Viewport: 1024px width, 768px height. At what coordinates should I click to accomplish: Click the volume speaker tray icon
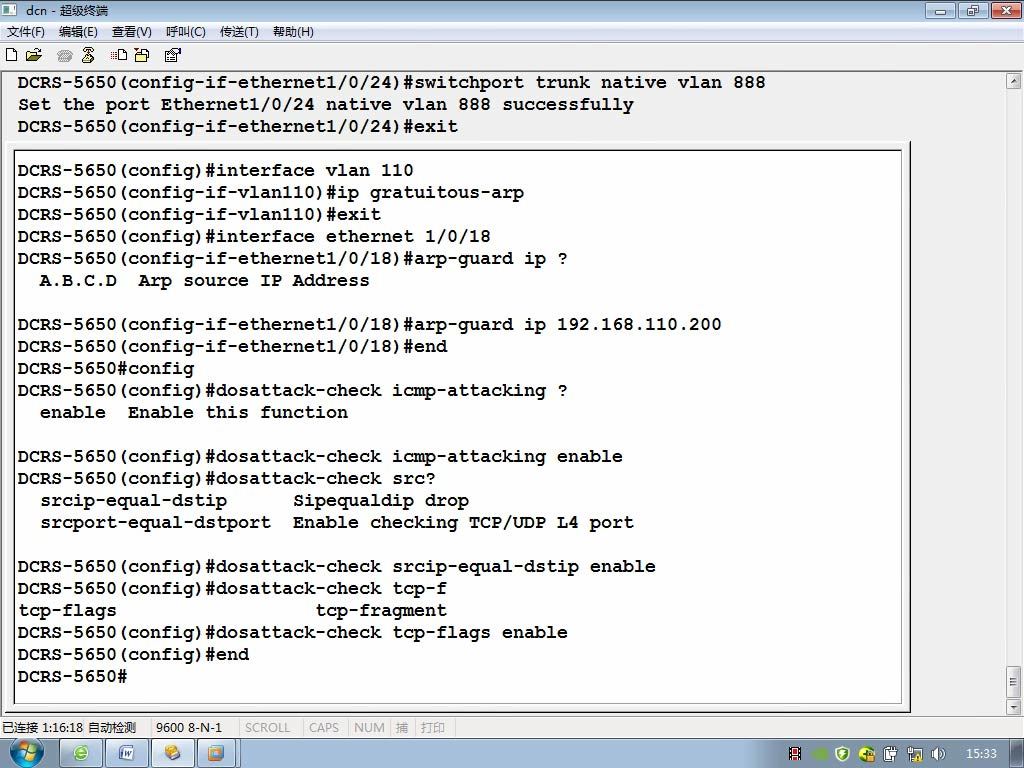coord(938,754)
